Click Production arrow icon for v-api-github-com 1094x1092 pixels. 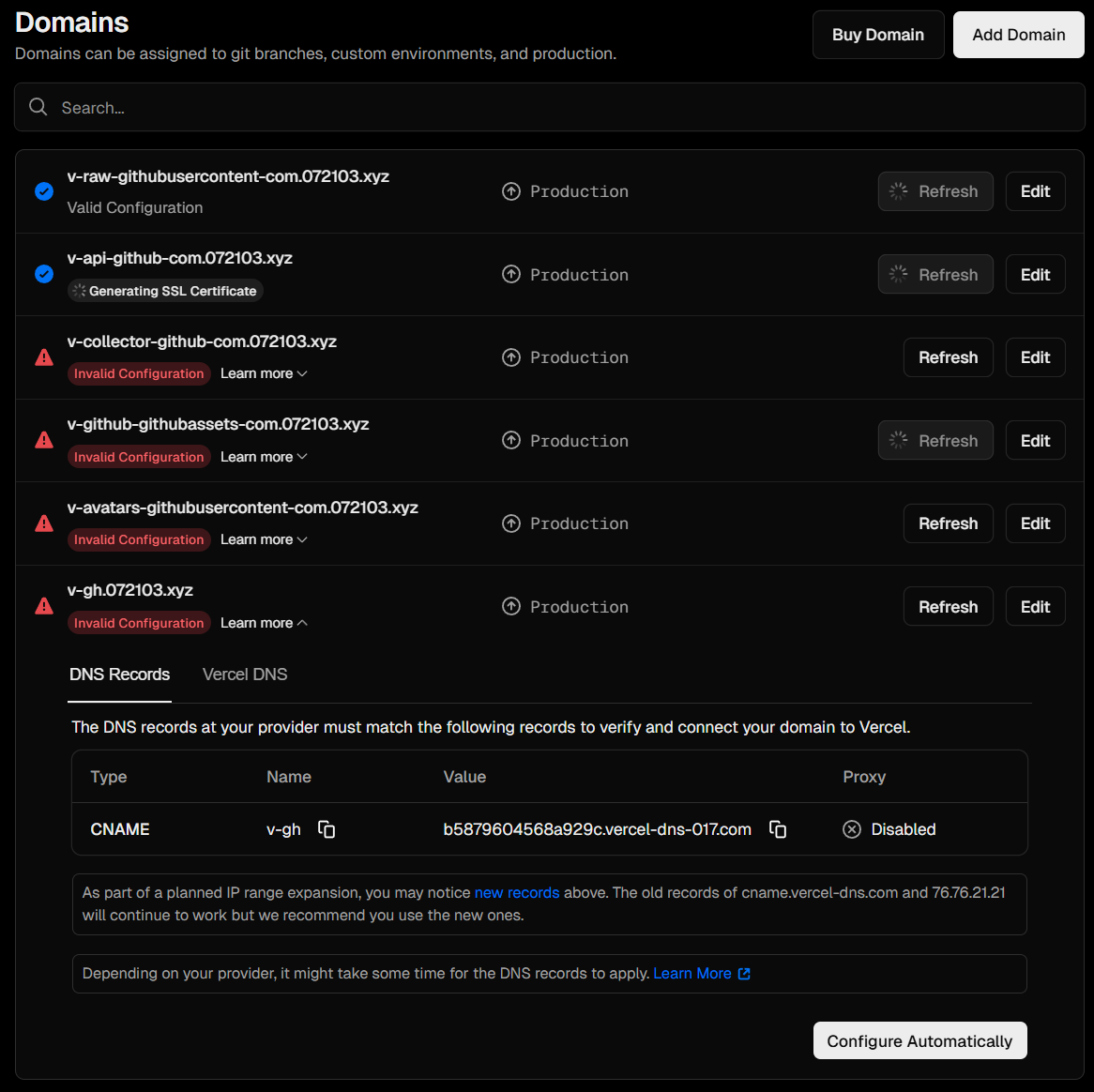coord(511,274)
